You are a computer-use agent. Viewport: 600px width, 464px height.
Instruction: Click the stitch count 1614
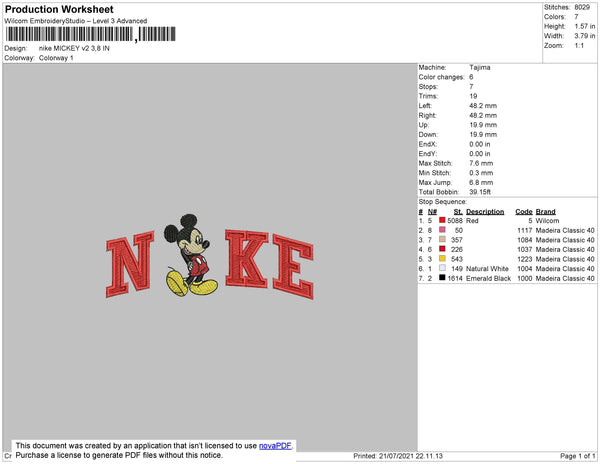click(x=455, y=278)
